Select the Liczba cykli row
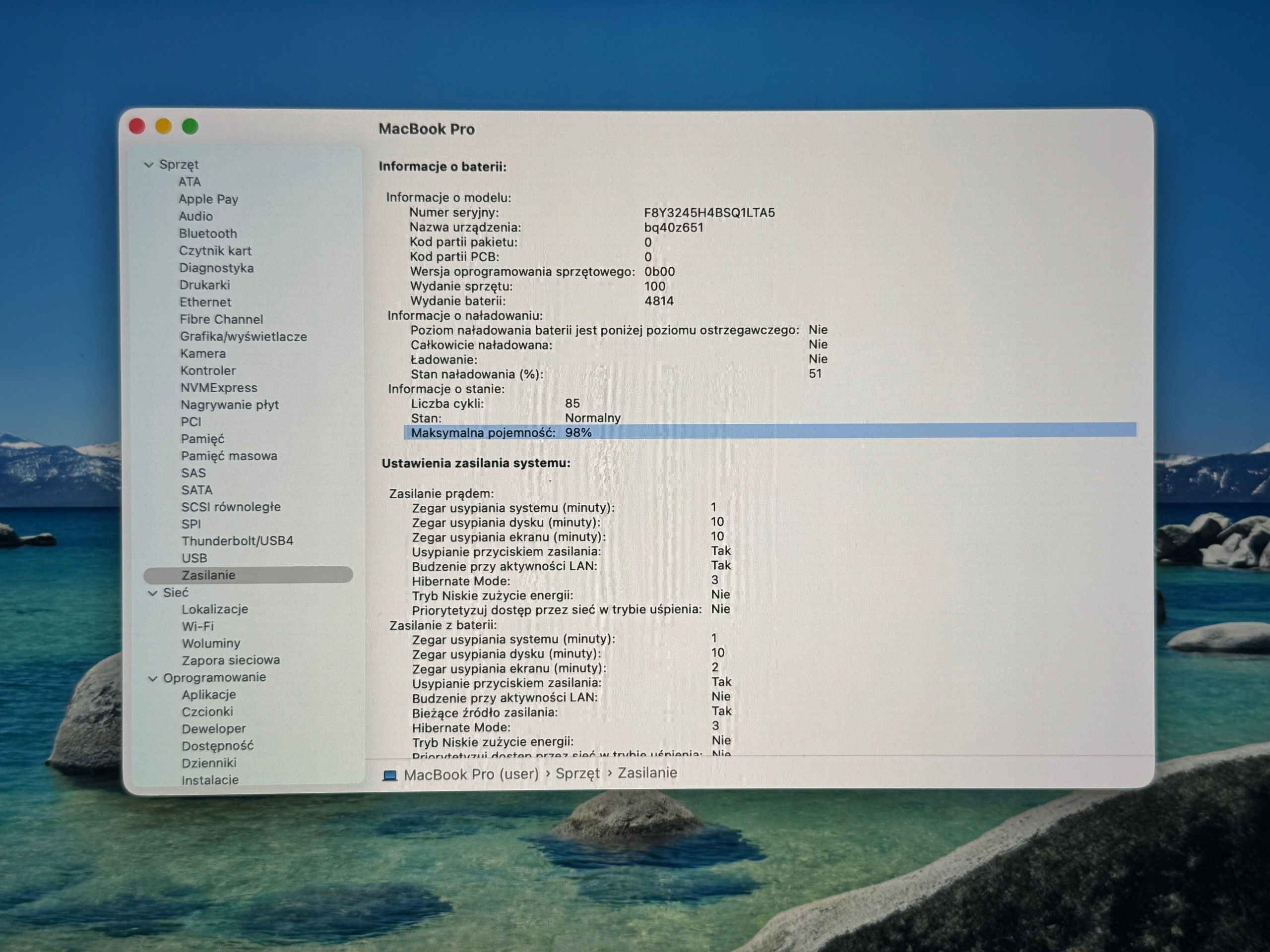This screenshot has height=952, width=1270. coord(496,404)
